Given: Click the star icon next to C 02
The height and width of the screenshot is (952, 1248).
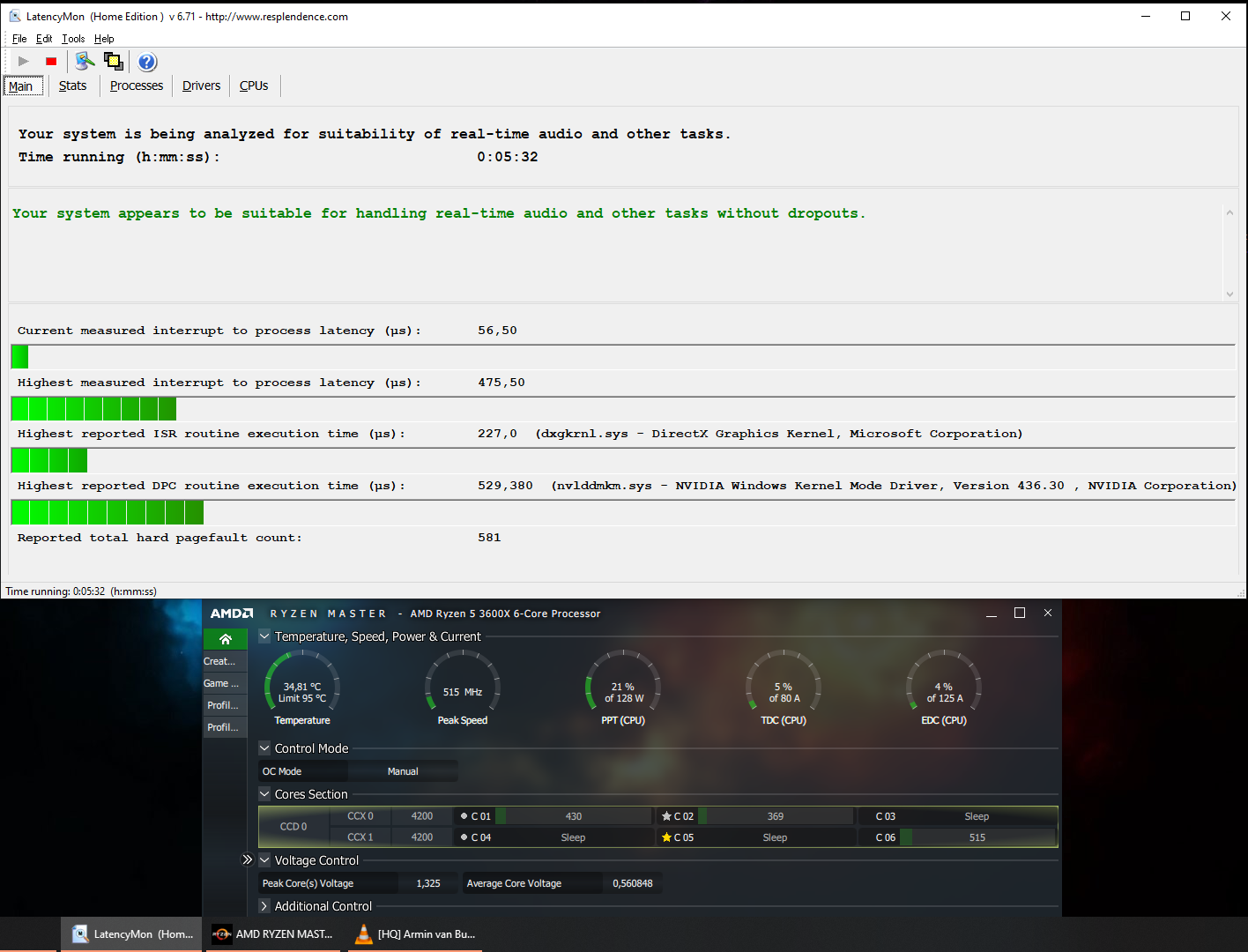Looking at the screenshot, I should pos(667,816).
